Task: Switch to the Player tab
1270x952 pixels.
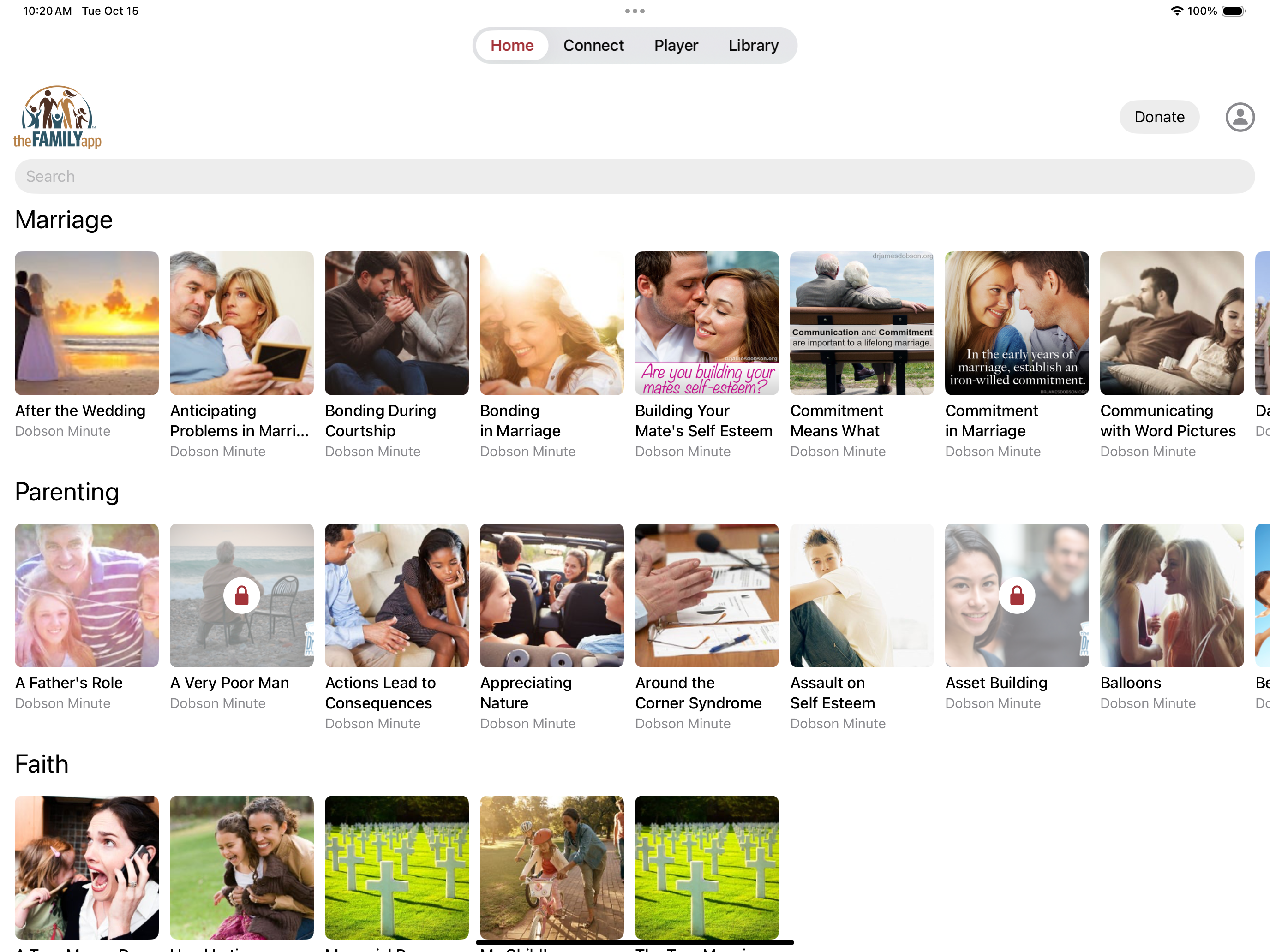Action: coord(676,45)
